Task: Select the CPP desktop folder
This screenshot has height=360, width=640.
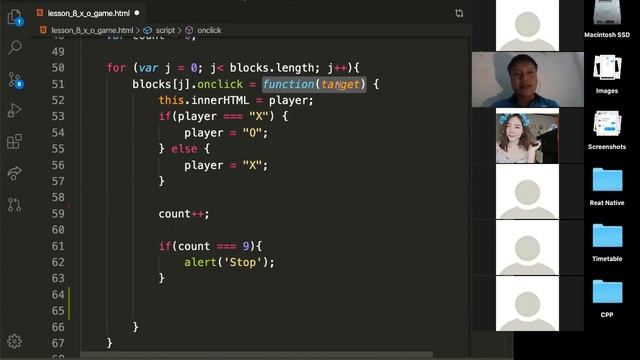Action: tap(607, 298)
